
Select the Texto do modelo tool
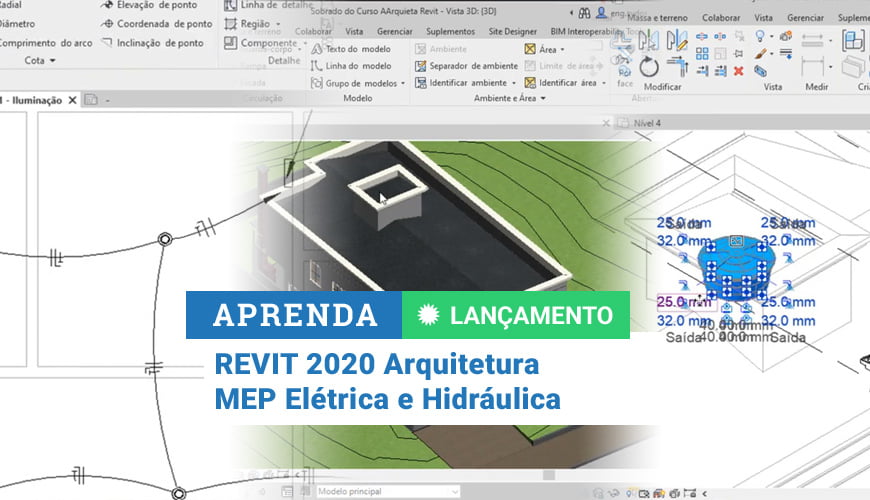tap(351, 49)
